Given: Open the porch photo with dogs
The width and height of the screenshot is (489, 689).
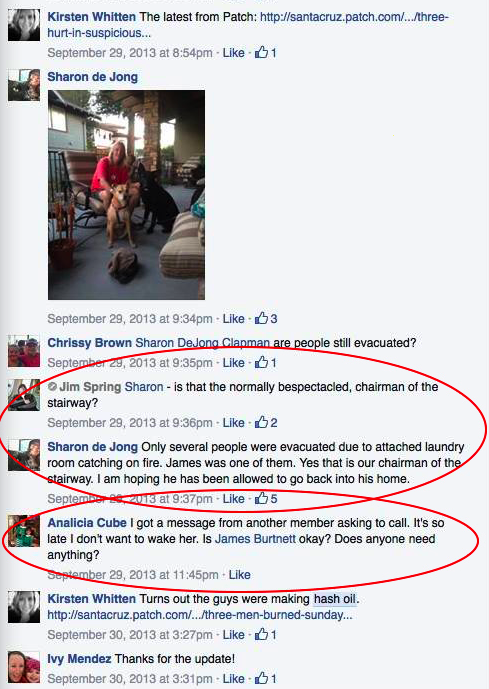Looking at the screenshot, I should pyautogui.click(x=127, y=195).
